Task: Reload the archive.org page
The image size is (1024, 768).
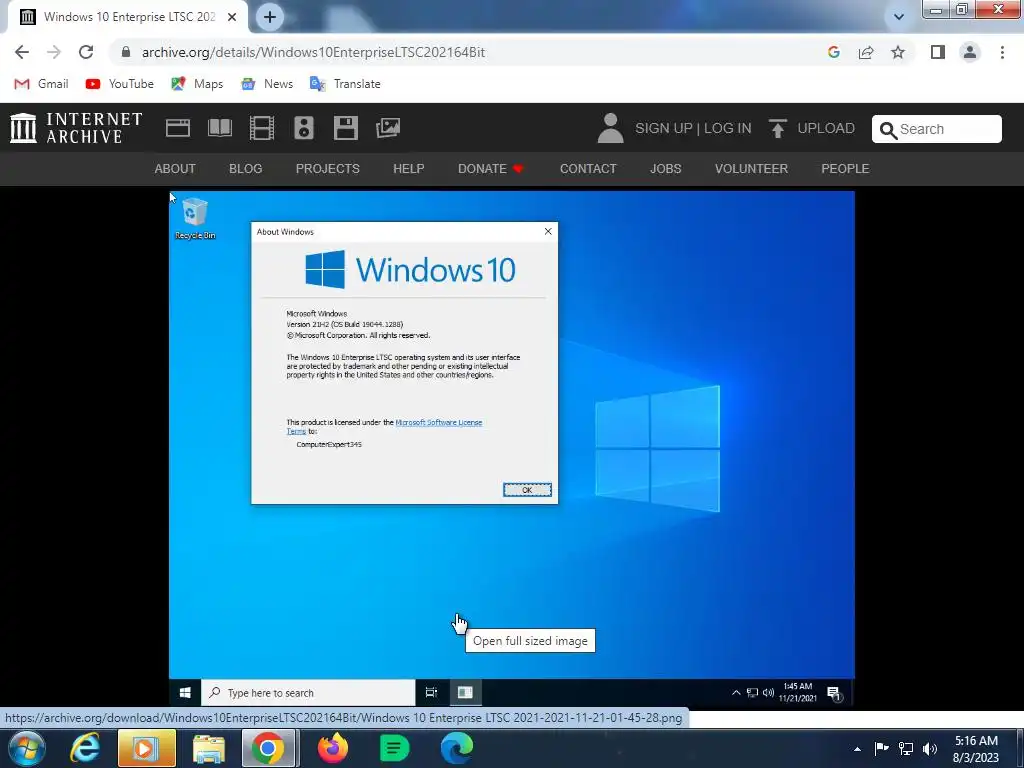Action: click(86, 52)
